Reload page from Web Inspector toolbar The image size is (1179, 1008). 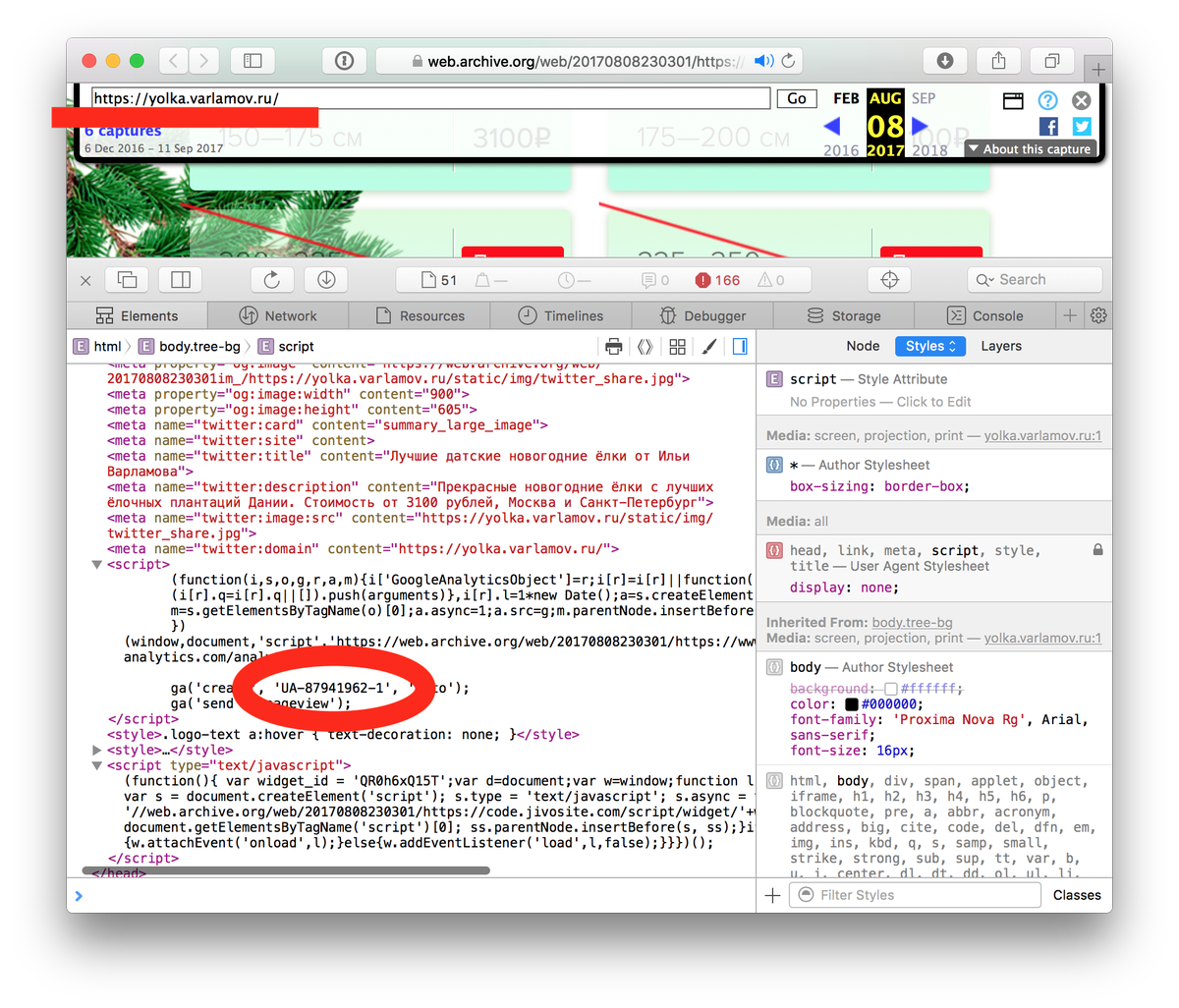272,280
